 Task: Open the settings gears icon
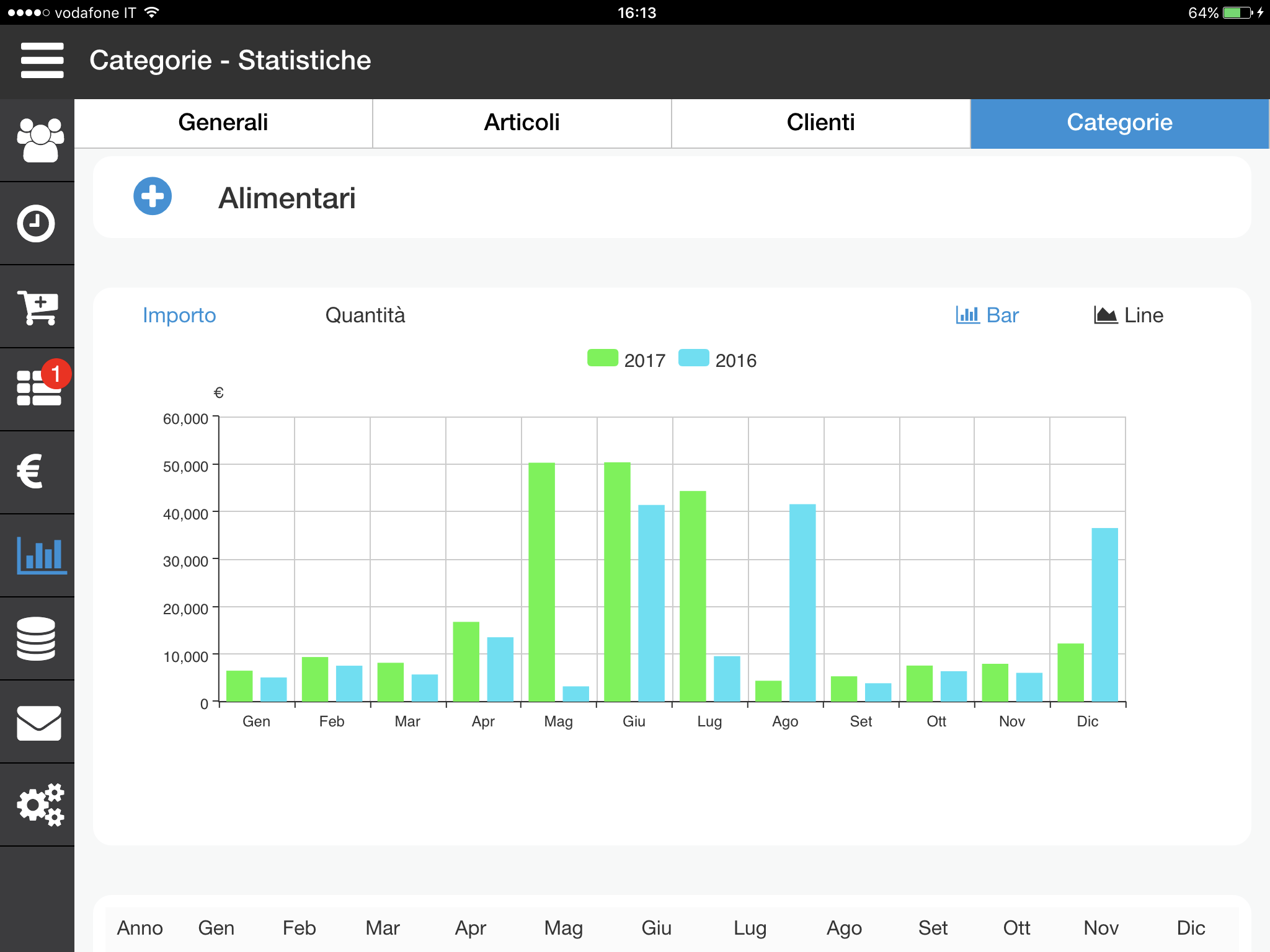pyautogui.click(x=40, y=804)
